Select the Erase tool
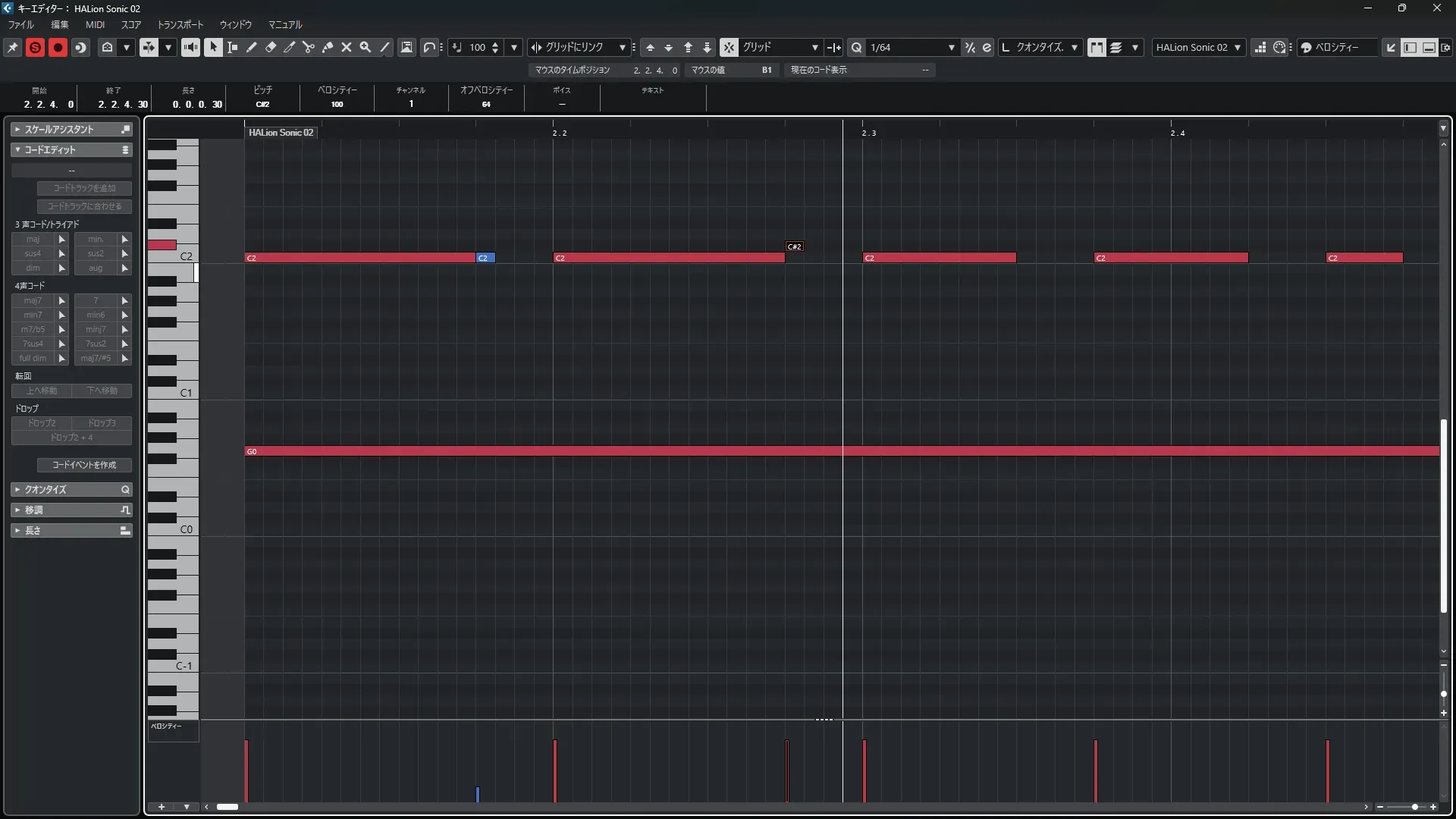 click(x=270, y=47)
